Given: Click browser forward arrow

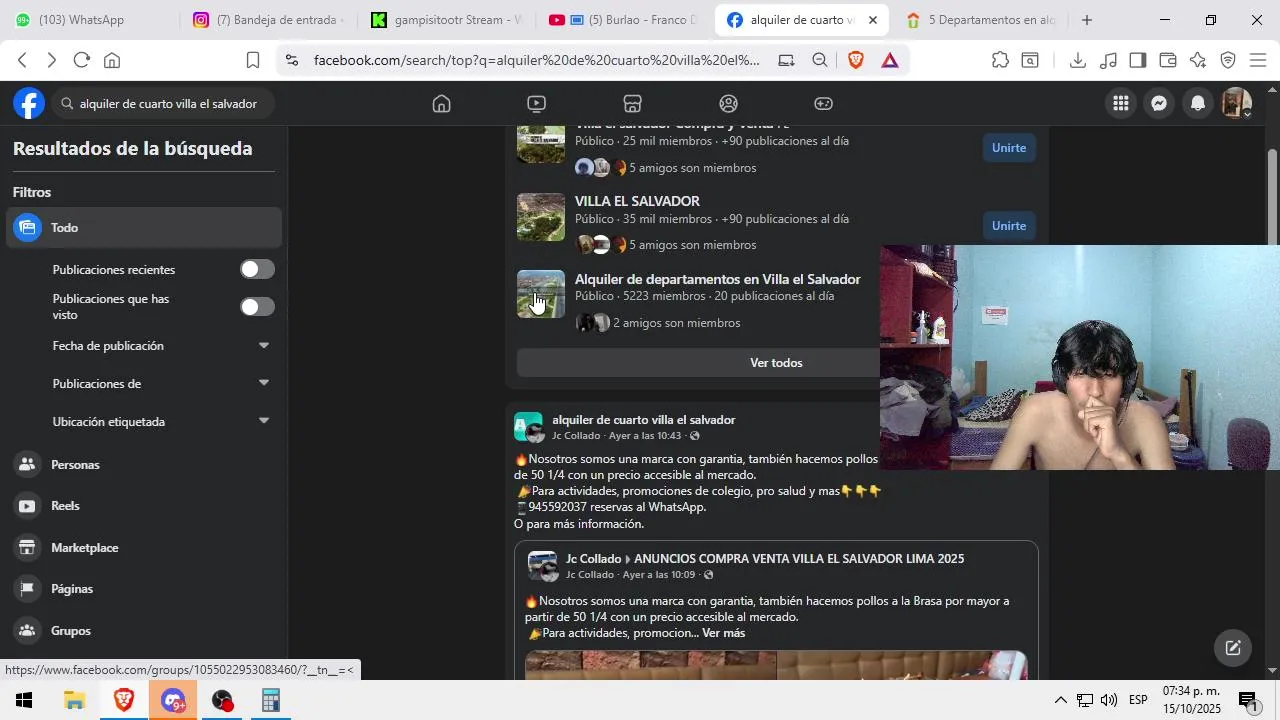Looking at the screenshot, I should pyautogui.click(x=52, y=60).
